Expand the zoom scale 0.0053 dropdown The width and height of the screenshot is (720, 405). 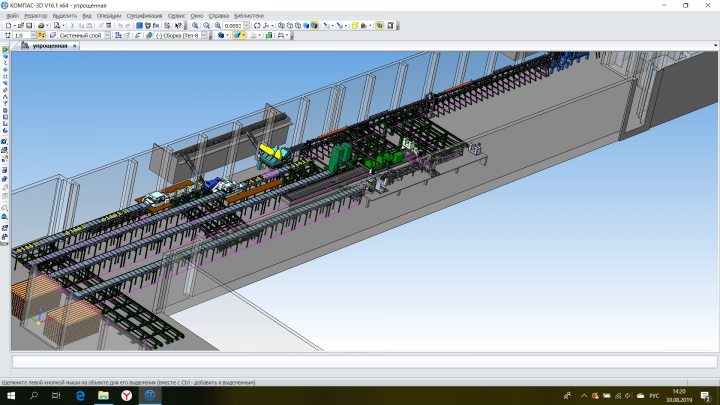click(246, 26)
